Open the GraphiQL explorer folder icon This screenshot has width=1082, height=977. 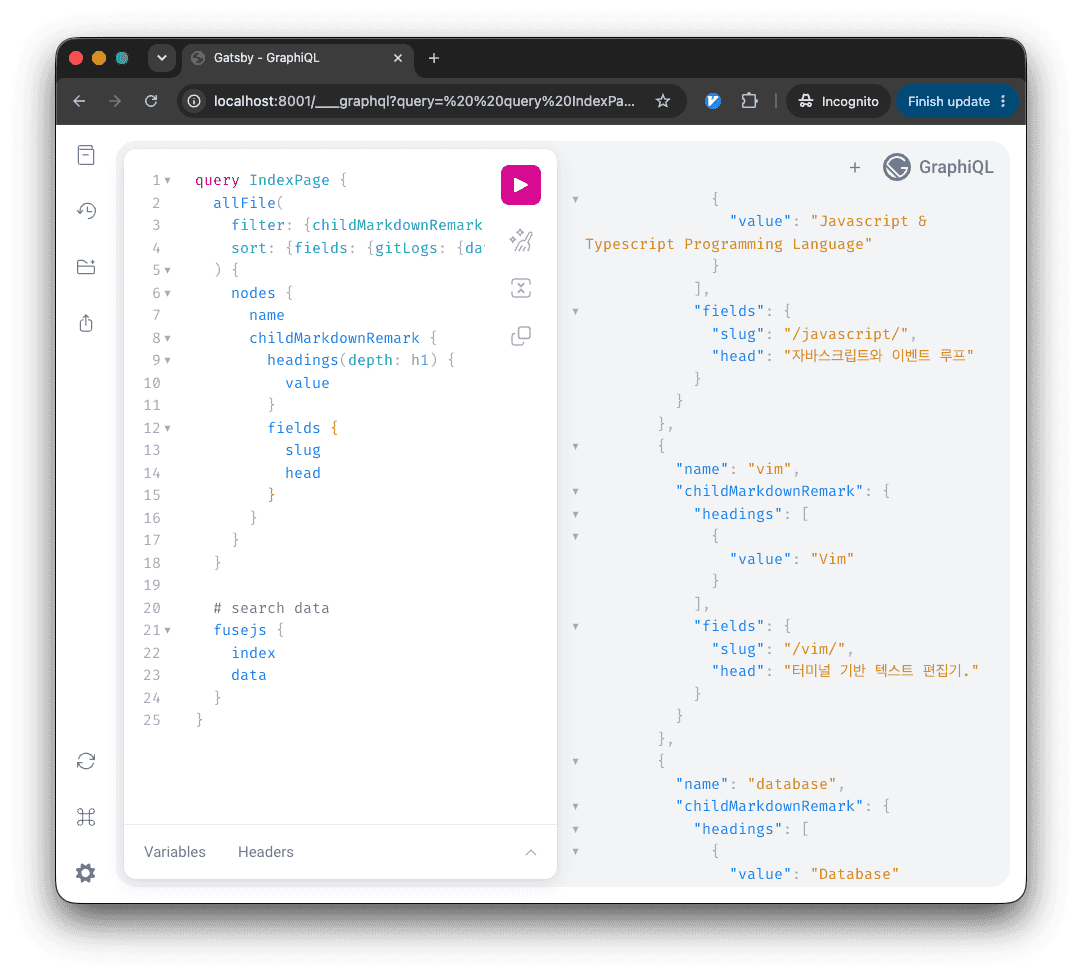(86, 267)
